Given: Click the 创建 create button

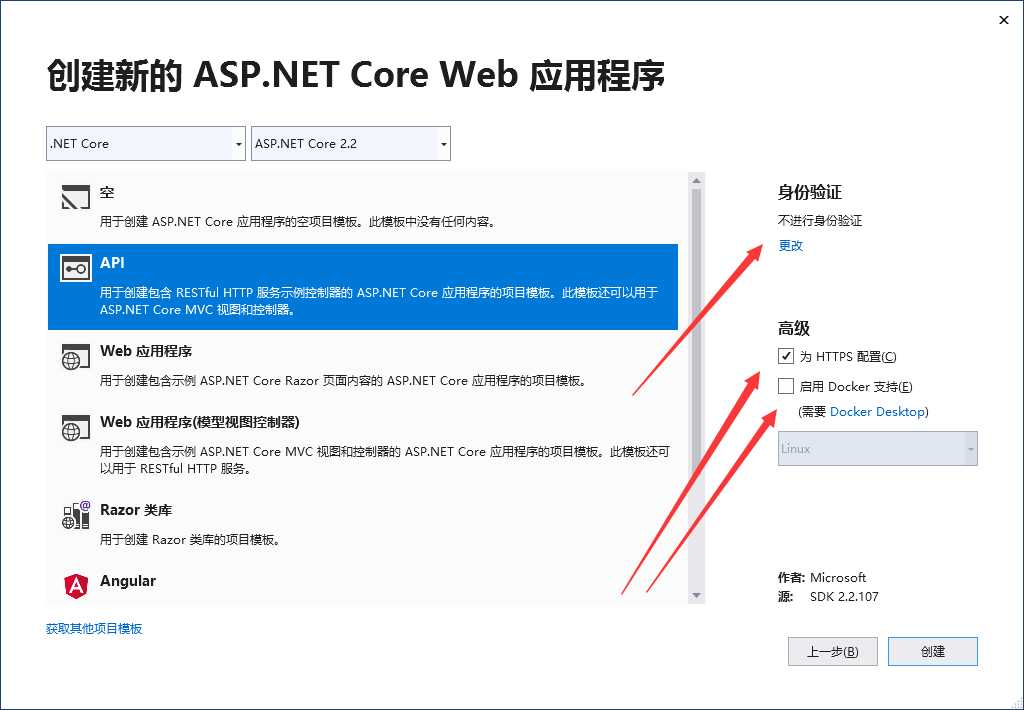Looking at the screenshot, I should click(x=933, y=651).
